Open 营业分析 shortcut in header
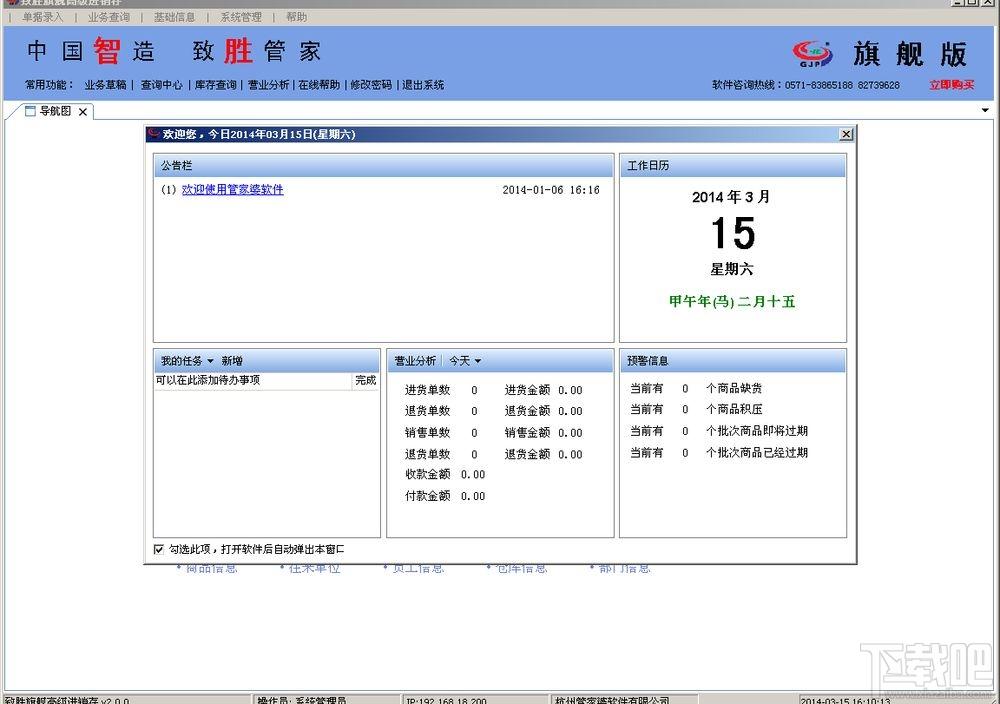 tap(268, 85)
